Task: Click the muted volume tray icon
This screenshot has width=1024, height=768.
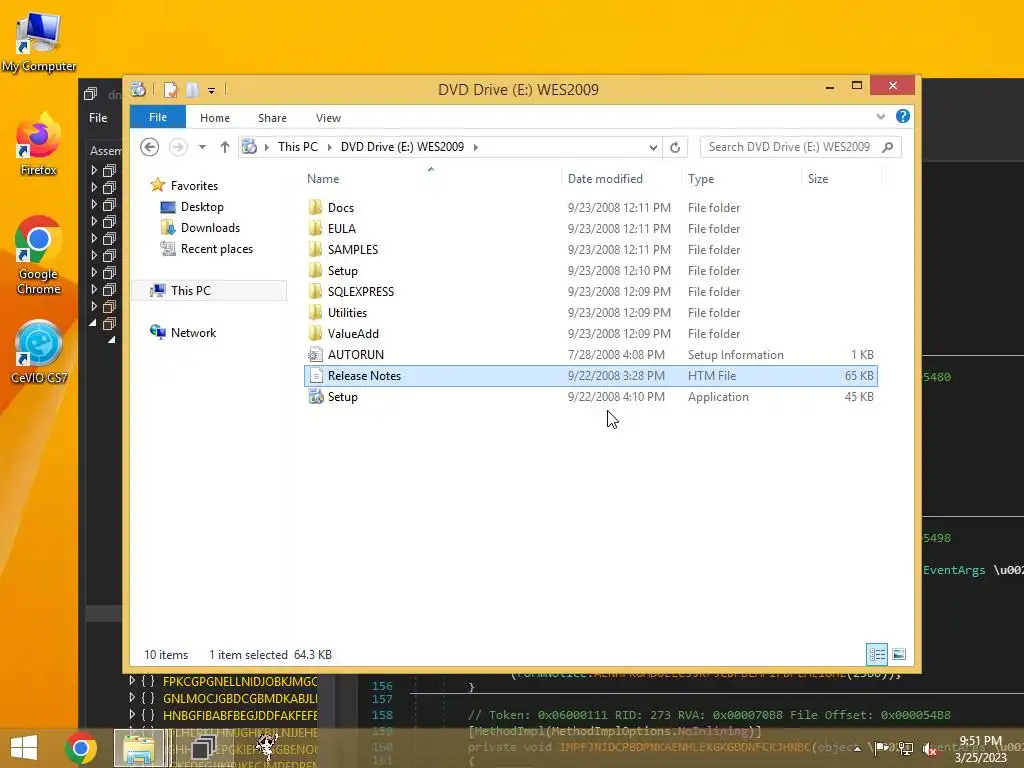Action: point(929,748)
